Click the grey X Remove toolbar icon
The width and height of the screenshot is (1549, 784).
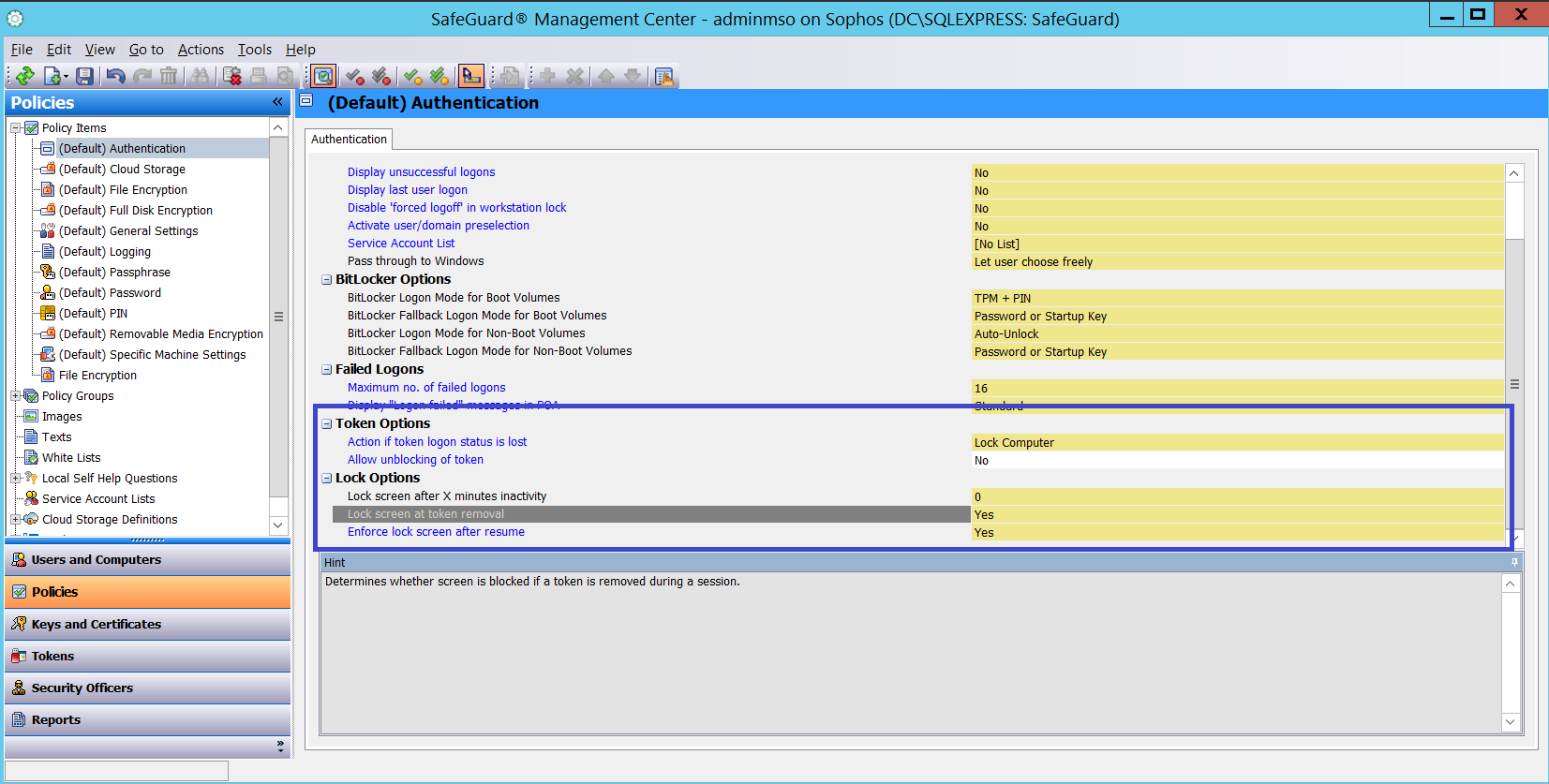[x=574, y=76]
